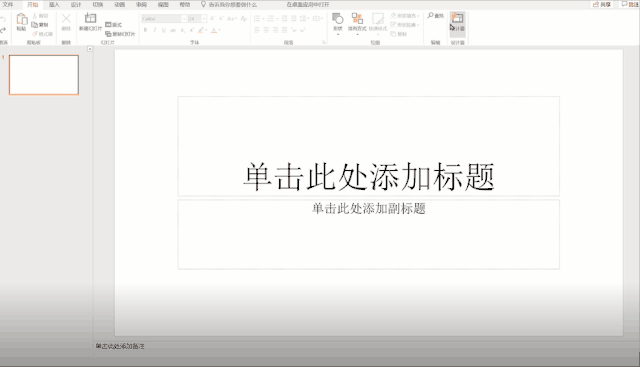Click the Comments (批注) button
The image size is (640, 367).
click(630, 4)
